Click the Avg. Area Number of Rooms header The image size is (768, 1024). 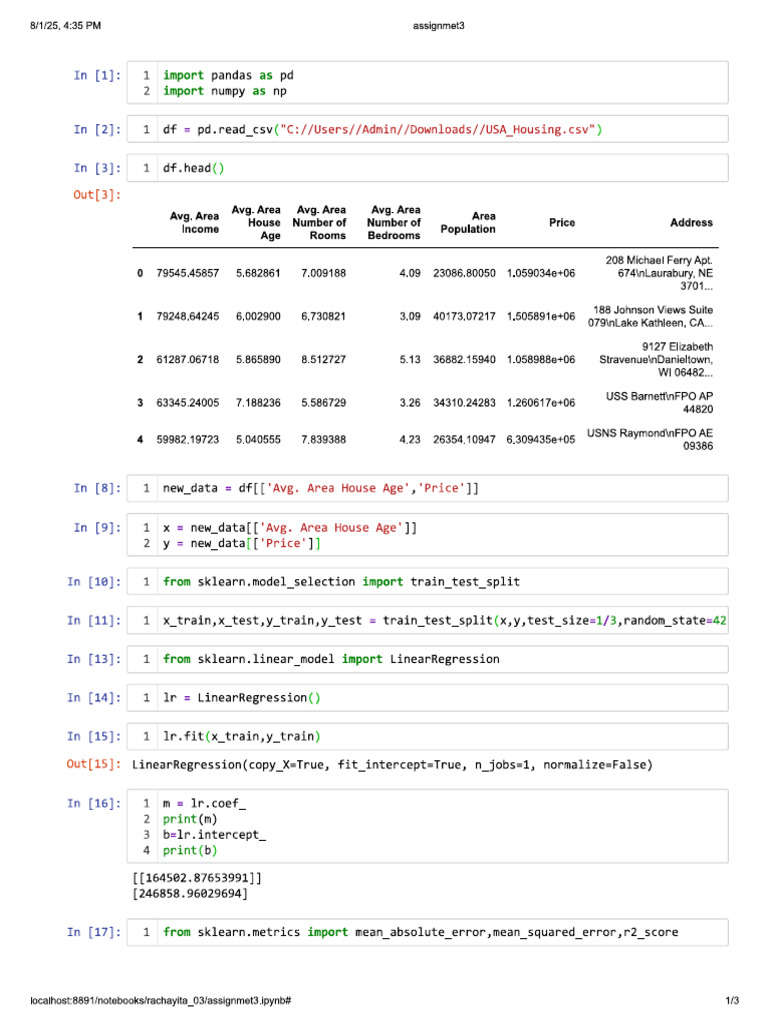319,223
